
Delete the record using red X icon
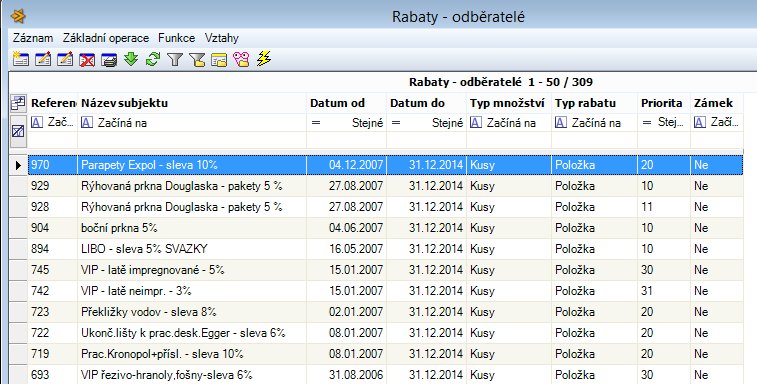click(x=87, y=59)
